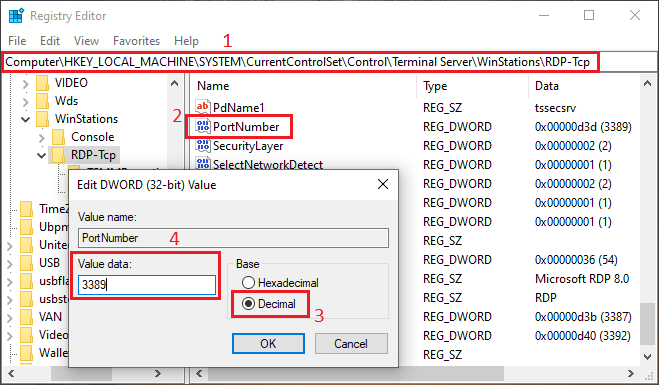This screenshot has width=659, height=385.
Task: Select the USB tree label
Action: pos(50,263)
